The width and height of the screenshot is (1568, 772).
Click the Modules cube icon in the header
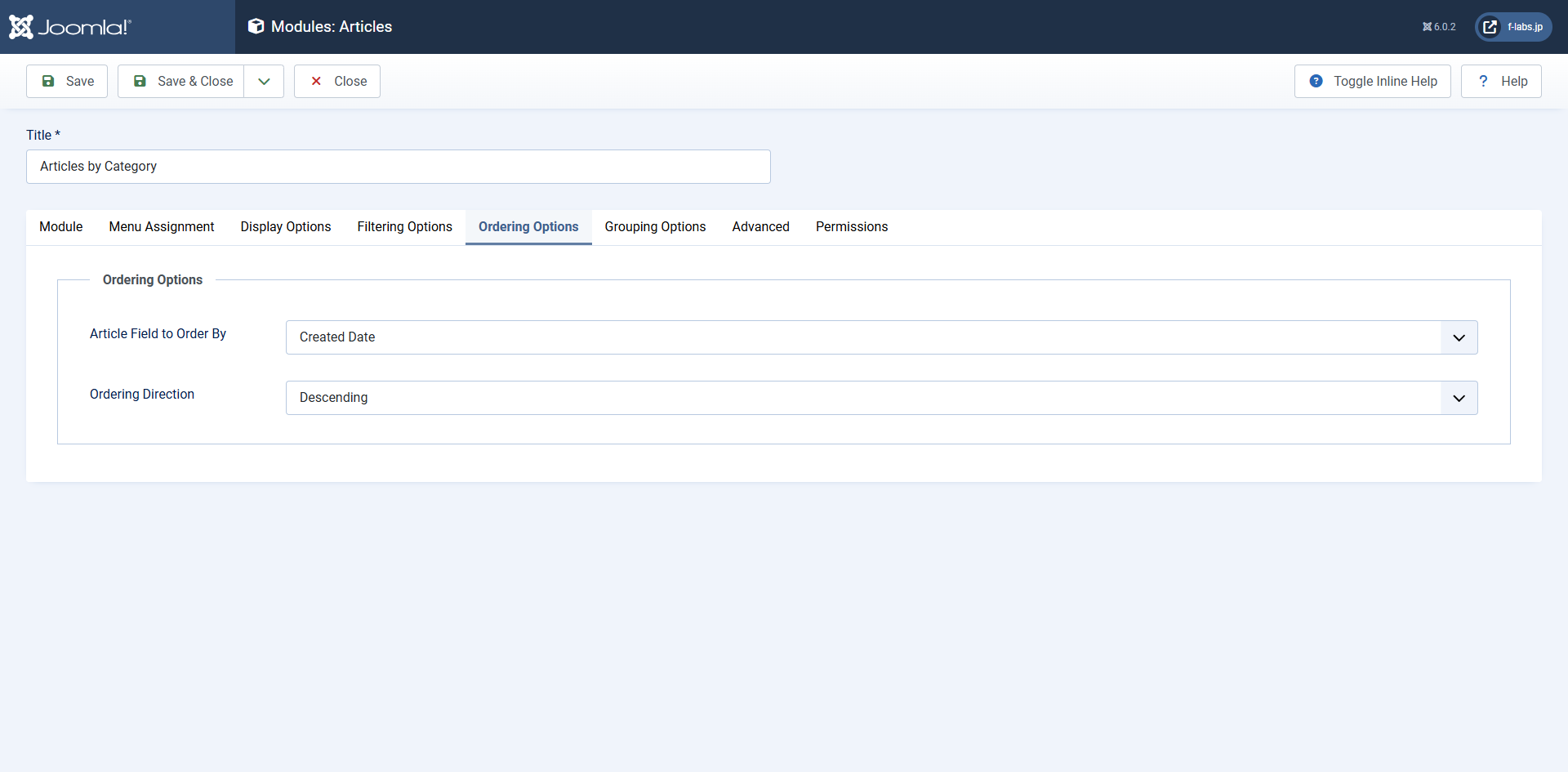tap(256, 26)
